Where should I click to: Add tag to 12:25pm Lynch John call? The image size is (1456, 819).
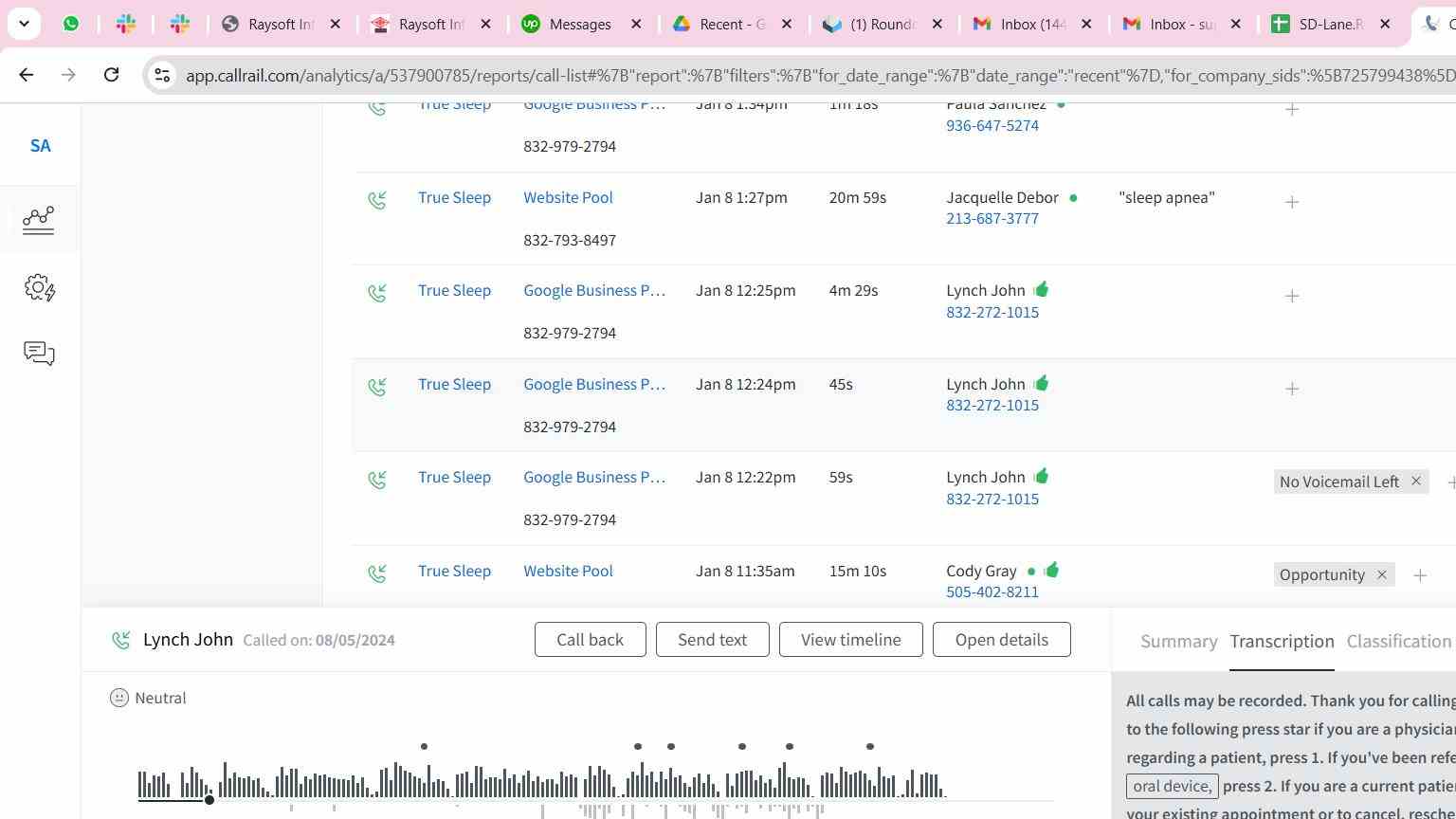coord(1291,296)
